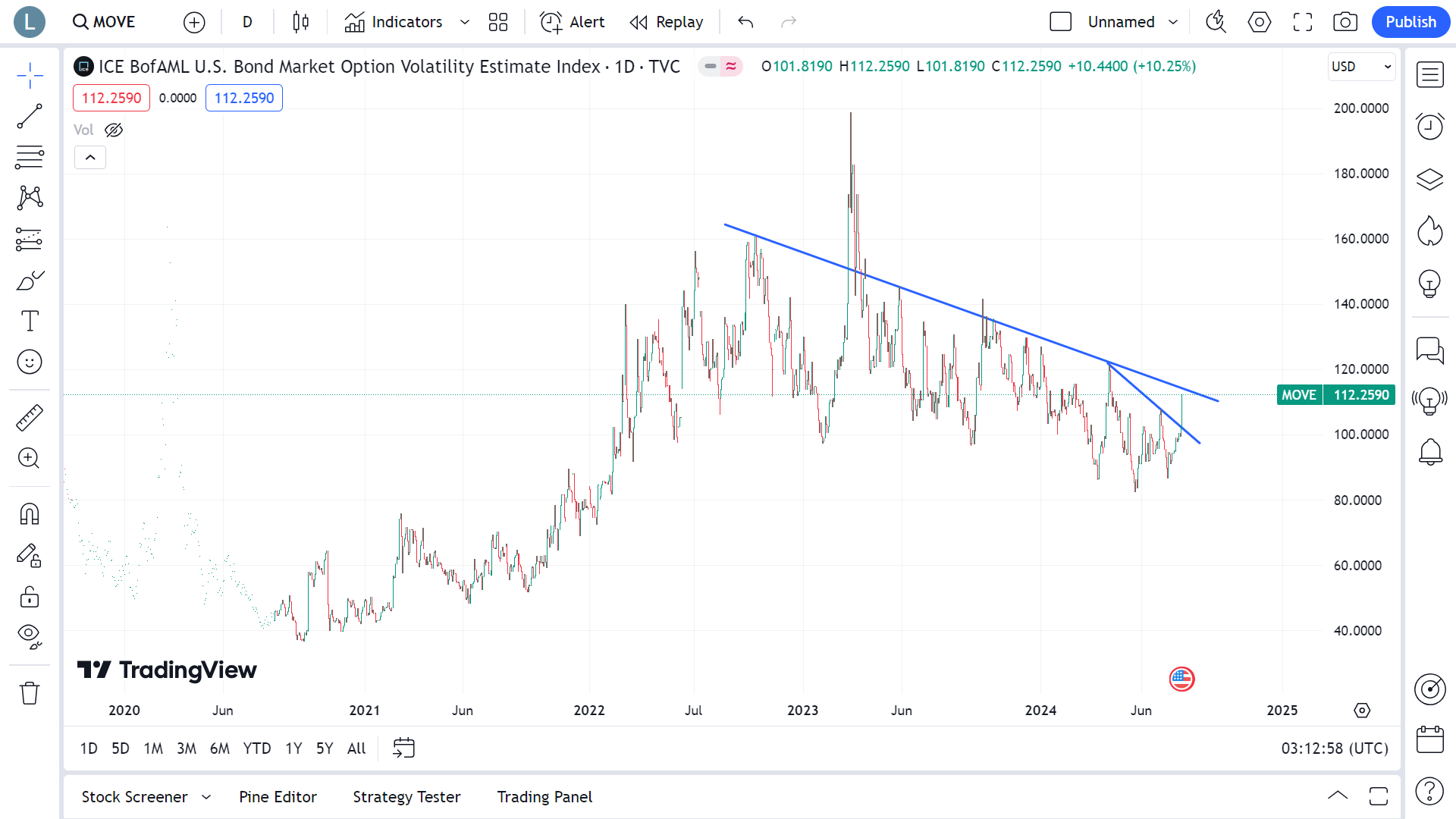
Task: Open the ideas lightbulb panel
Action: coord(1429,284)
